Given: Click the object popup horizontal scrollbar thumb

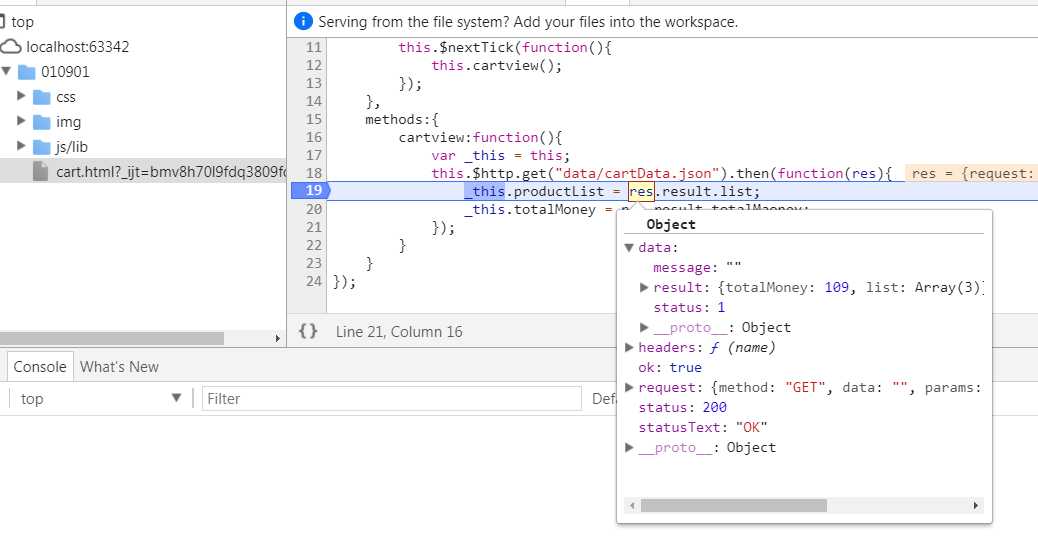Looking at the screenshot, I should tap(733, 506).
